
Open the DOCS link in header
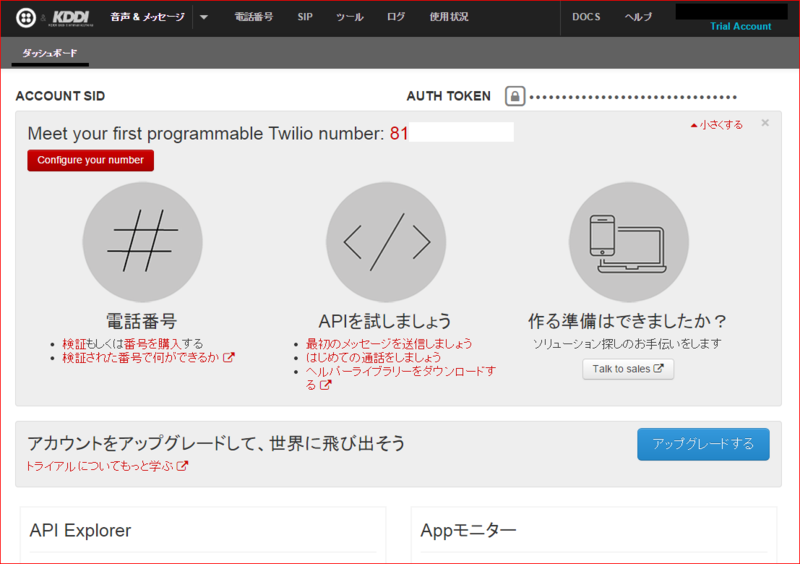586,17
